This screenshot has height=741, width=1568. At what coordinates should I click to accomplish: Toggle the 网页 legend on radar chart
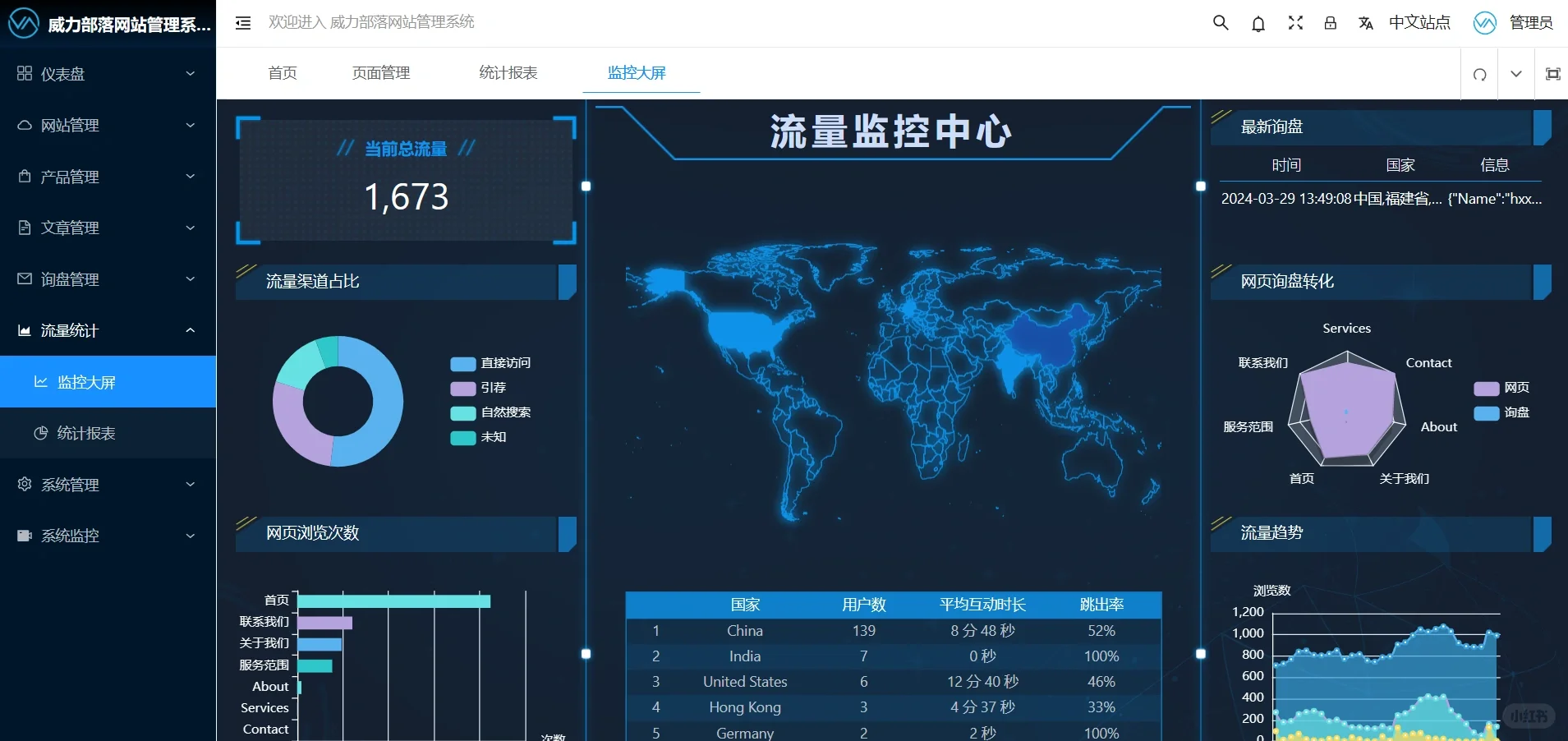pyautogui.click(x=1506, y=388)
